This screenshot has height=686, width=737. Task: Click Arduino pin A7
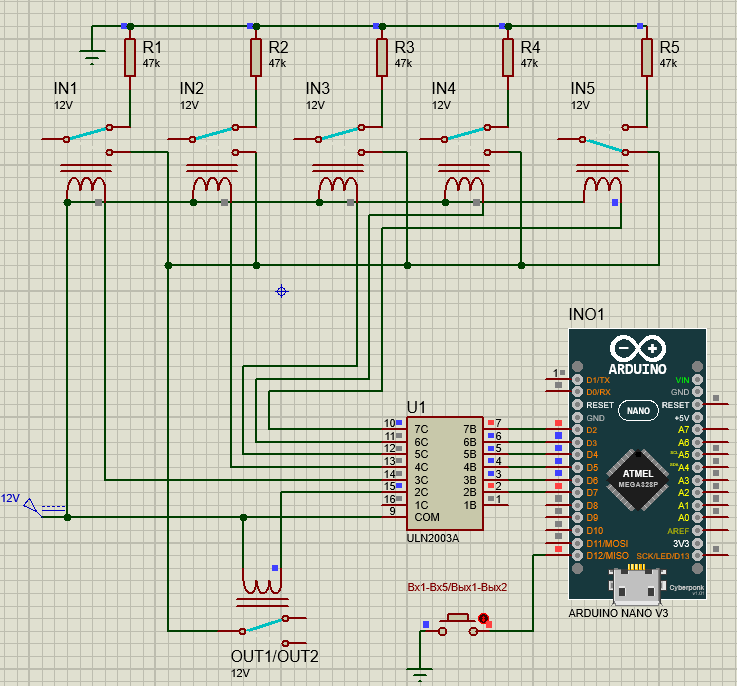[697, 430]
